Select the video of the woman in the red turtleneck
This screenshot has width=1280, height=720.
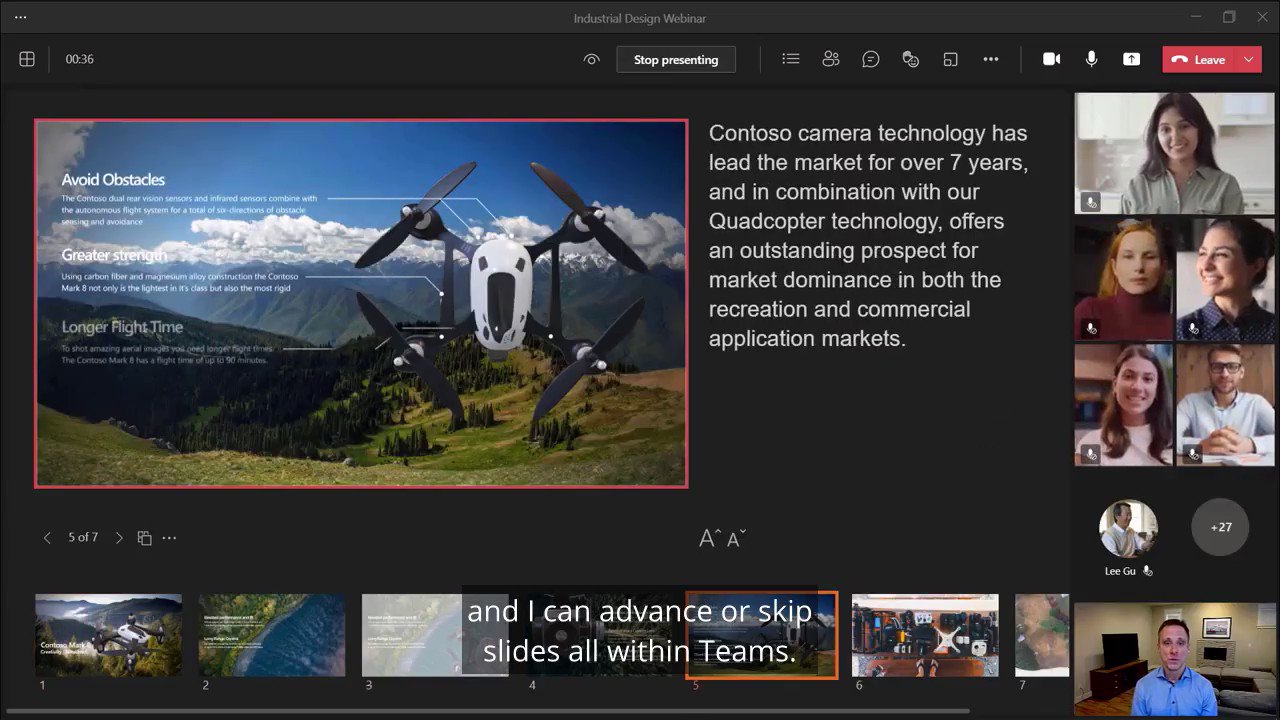(1124, 279)
